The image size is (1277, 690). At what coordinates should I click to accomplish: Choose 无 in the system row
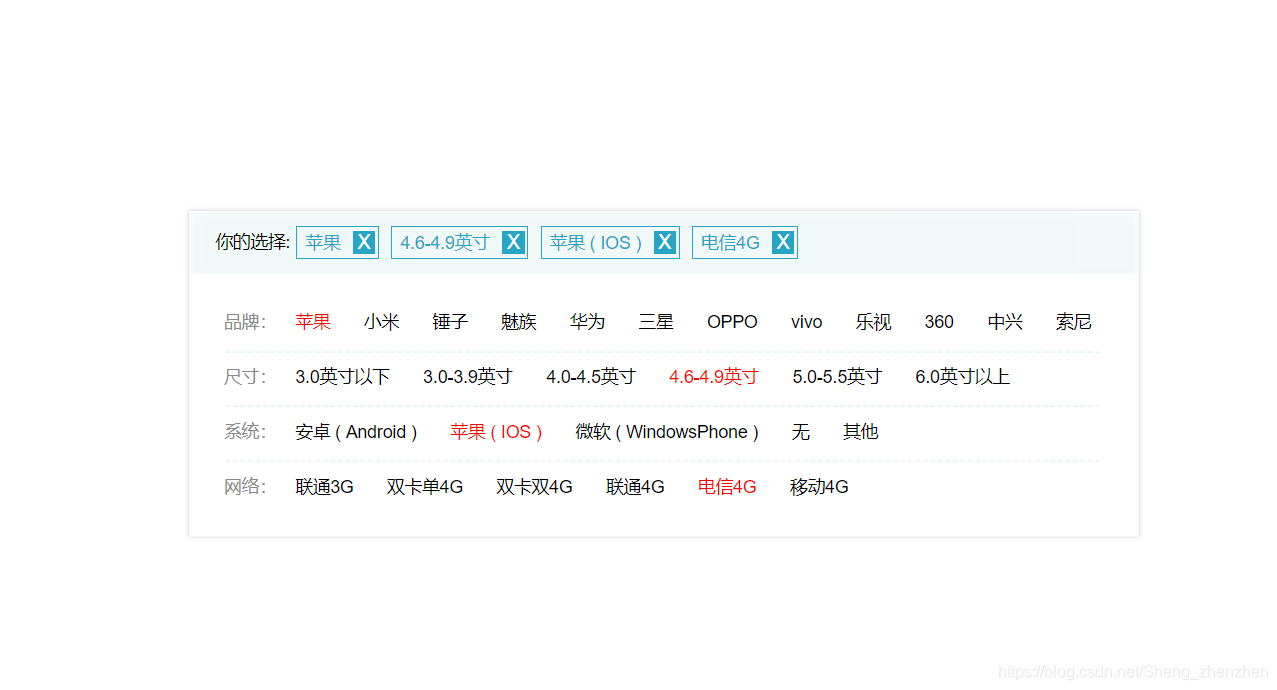801,432
